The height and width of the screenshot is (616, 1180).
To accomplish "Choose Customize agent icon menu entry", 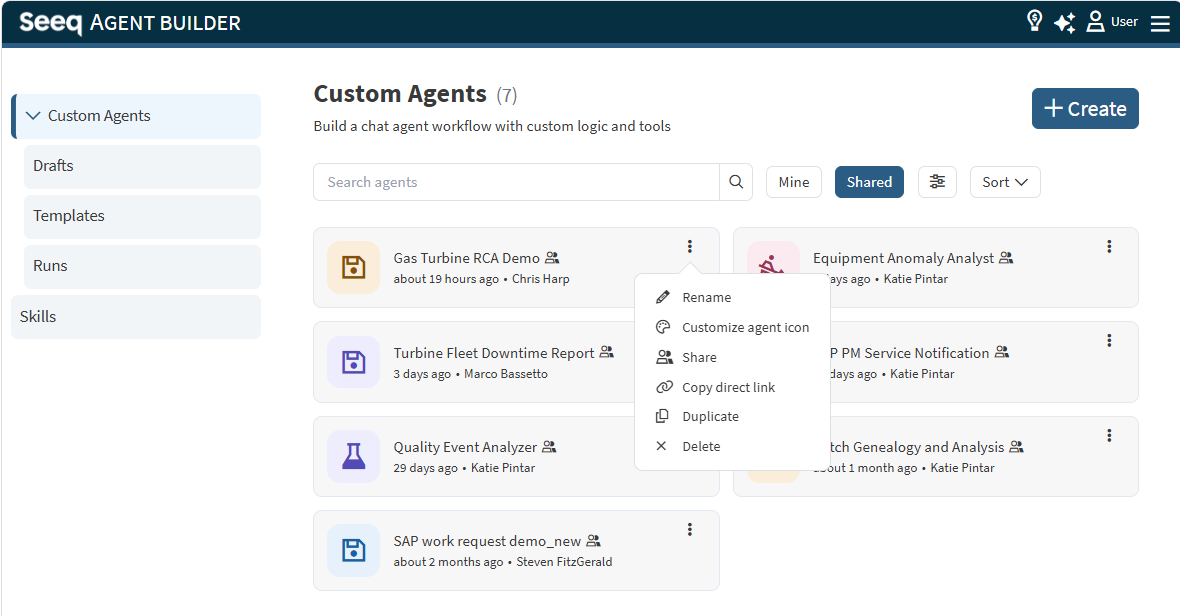I will point(732,327).
